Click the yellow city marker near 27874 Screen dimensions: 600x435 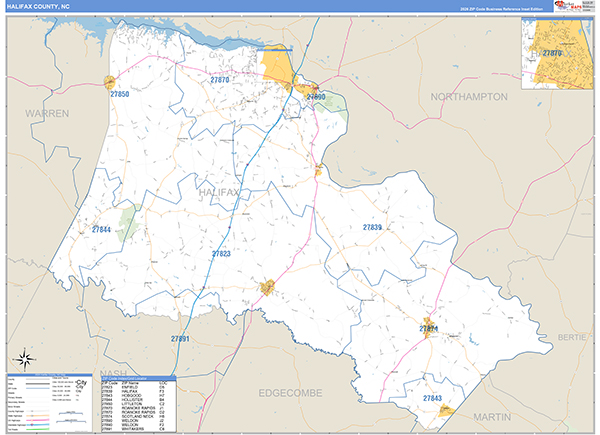(x=428, y=333)
